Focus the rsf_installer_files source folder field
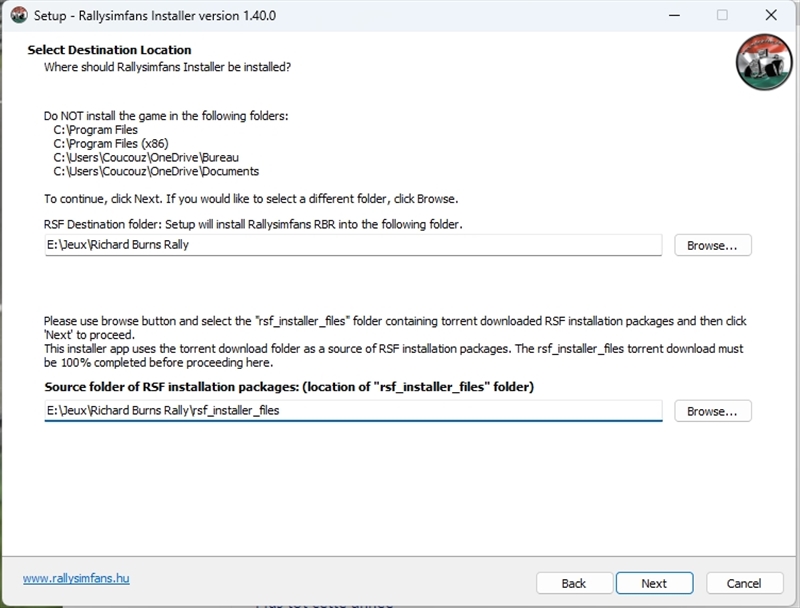 click(x=352, y=411)
